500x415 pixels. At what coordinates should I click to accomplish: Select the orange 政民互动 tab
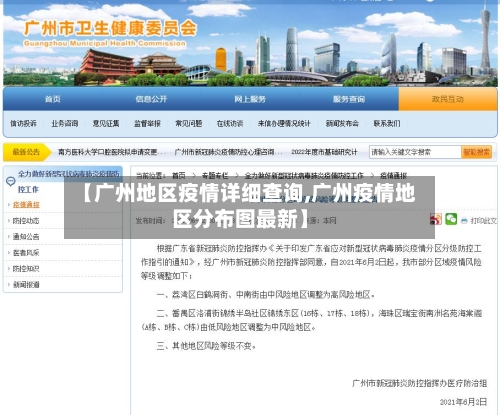448,99
